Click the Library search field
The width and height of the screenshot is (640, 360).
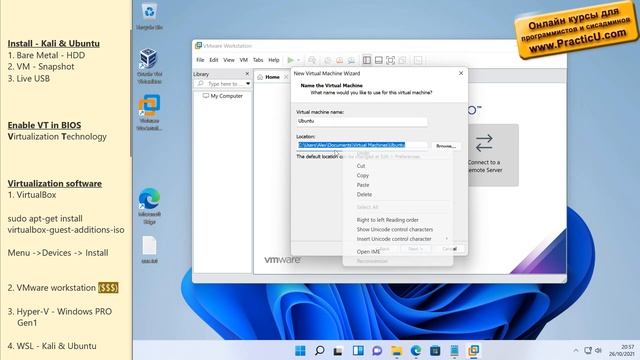(220, 84)
